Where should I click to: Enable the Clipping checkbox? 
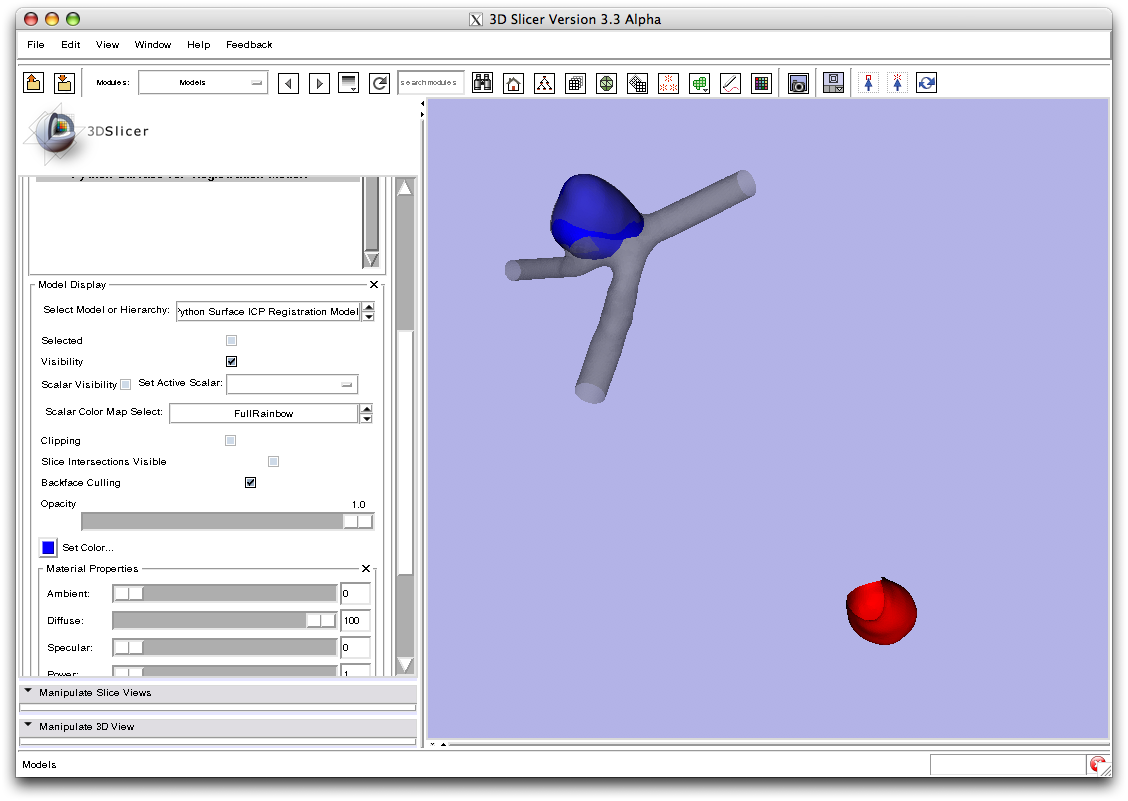(x=231, y=441)
